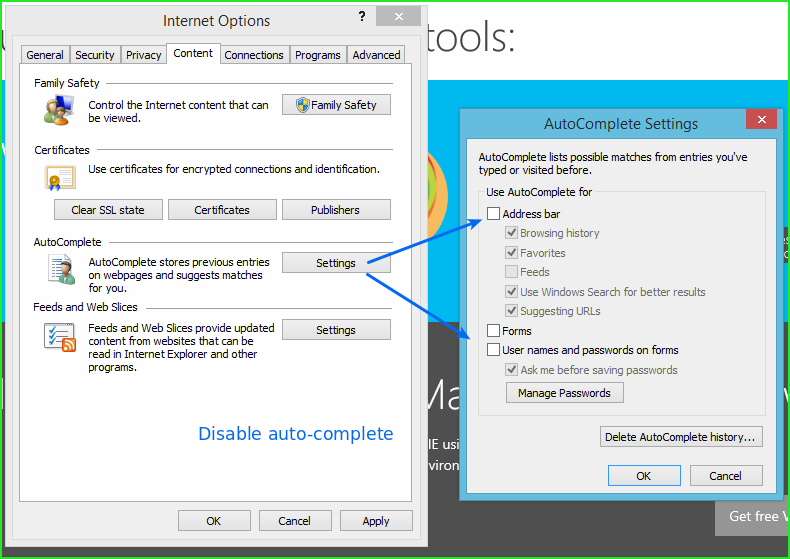Go to the Connections tab
790x559 pixels.
[x=254, y=54]
